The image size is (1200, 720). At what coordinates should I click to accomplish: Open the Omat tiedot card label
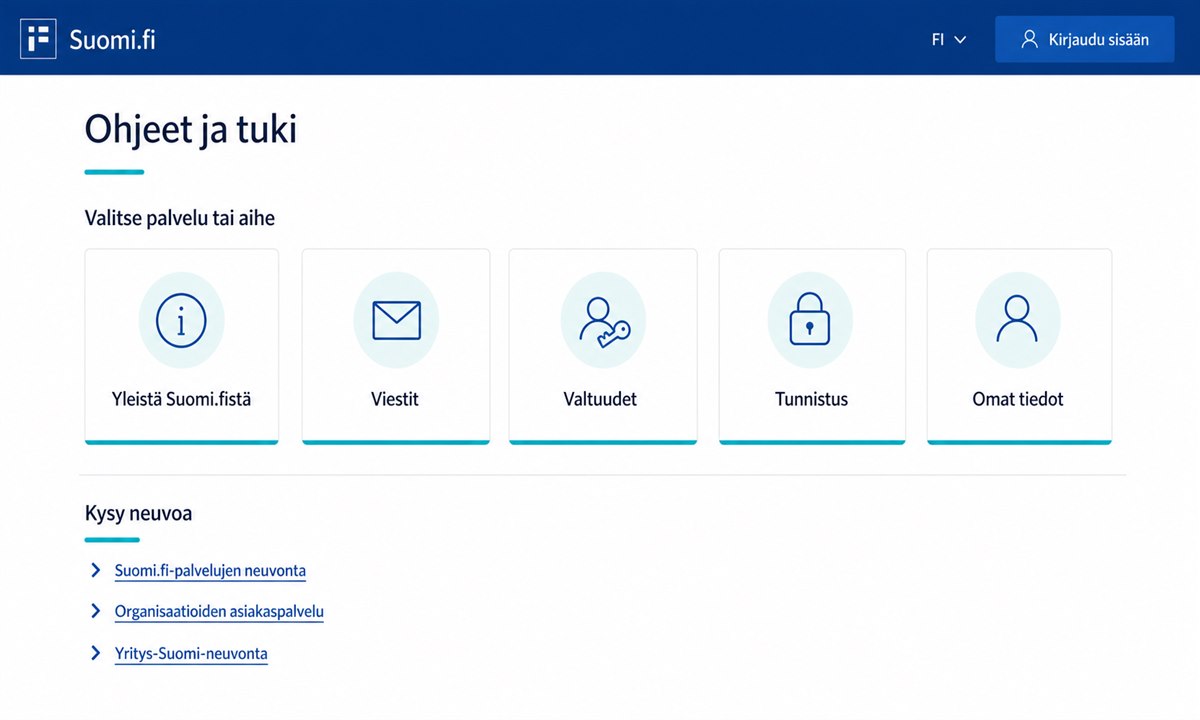coord(1018,399)
